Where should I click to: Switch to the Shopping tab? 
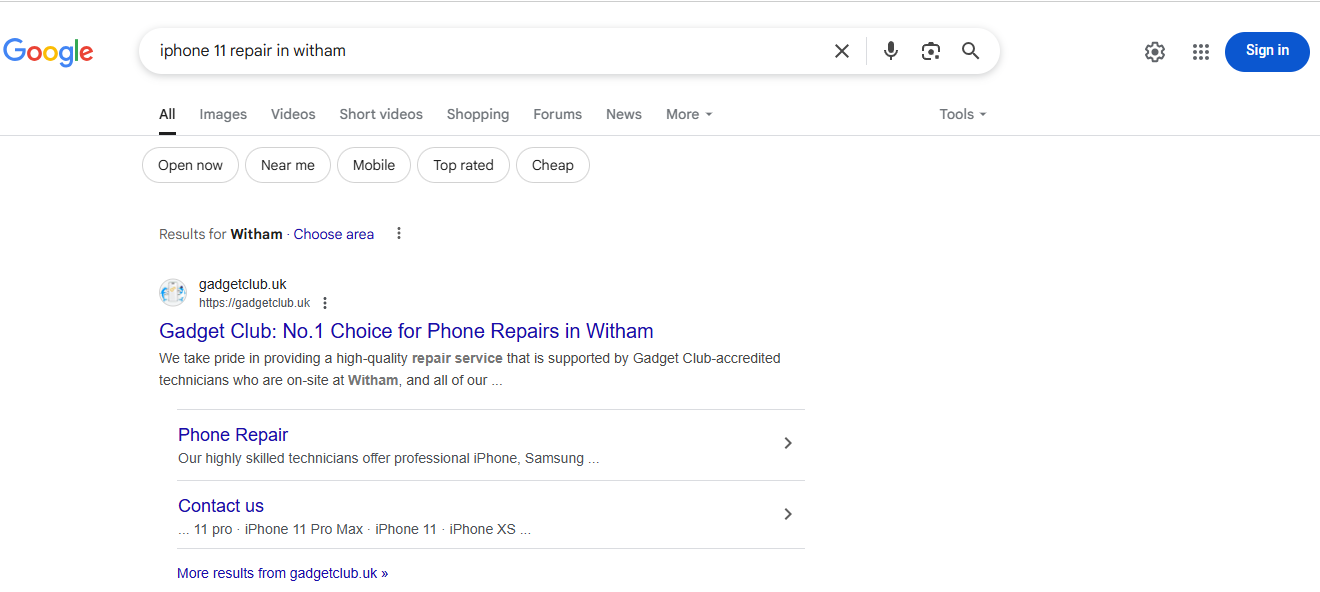coord(478,114)
